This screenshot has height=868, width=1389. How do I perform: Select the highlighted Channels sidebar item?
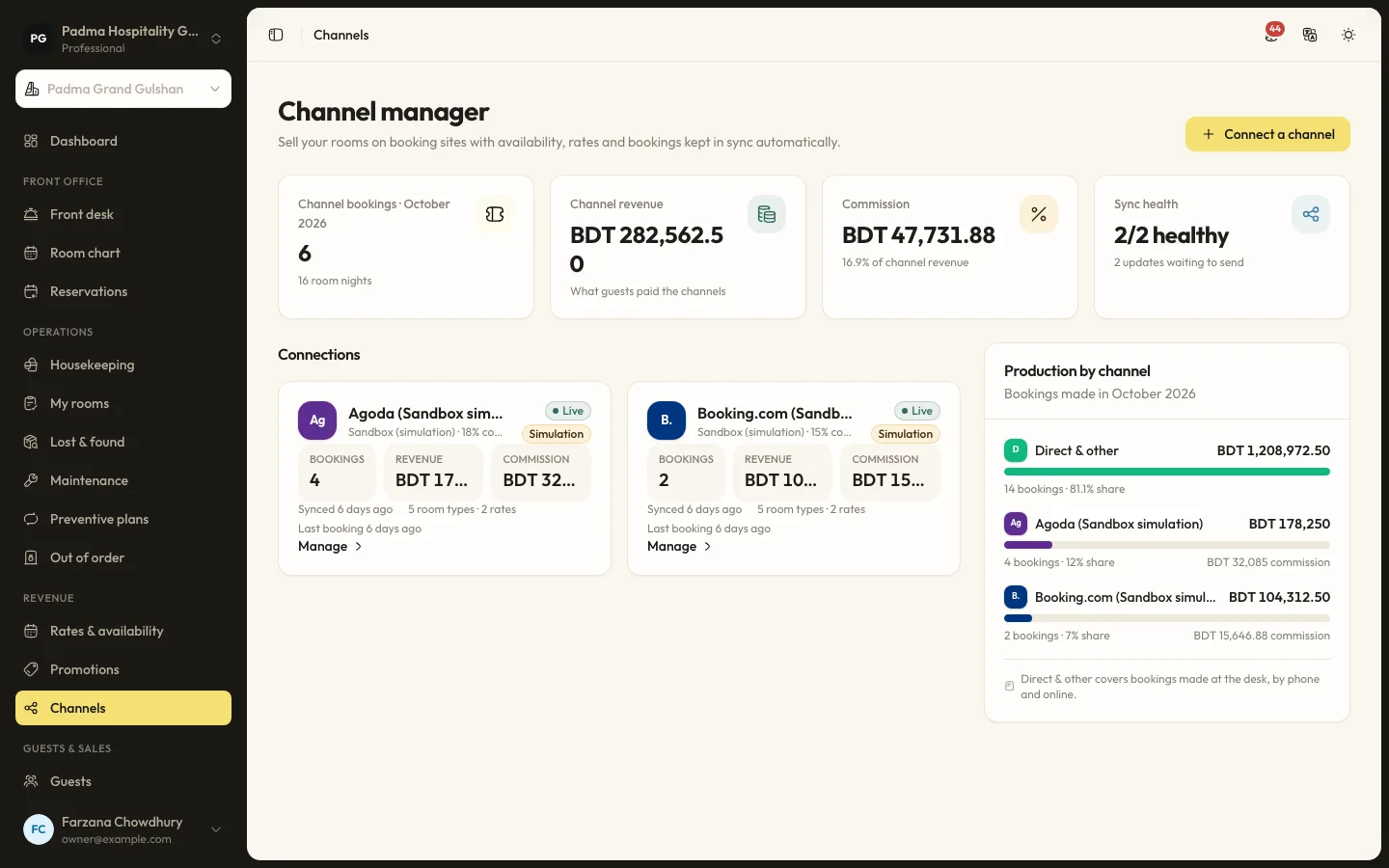pyautogui.click(x=123, y=708)
